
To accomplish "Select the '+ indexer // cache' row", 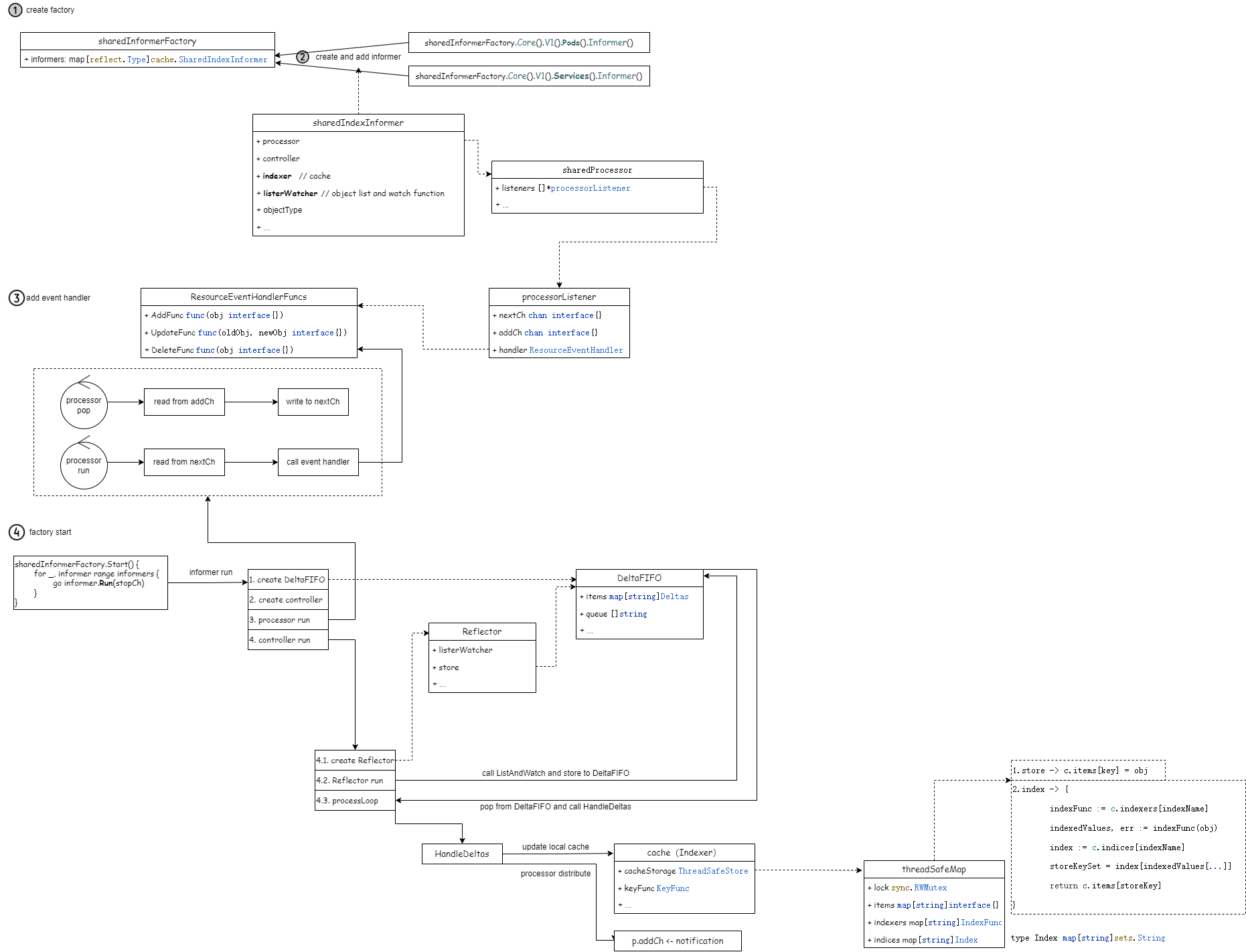I will pyautogui.click(x=358, y=176).
